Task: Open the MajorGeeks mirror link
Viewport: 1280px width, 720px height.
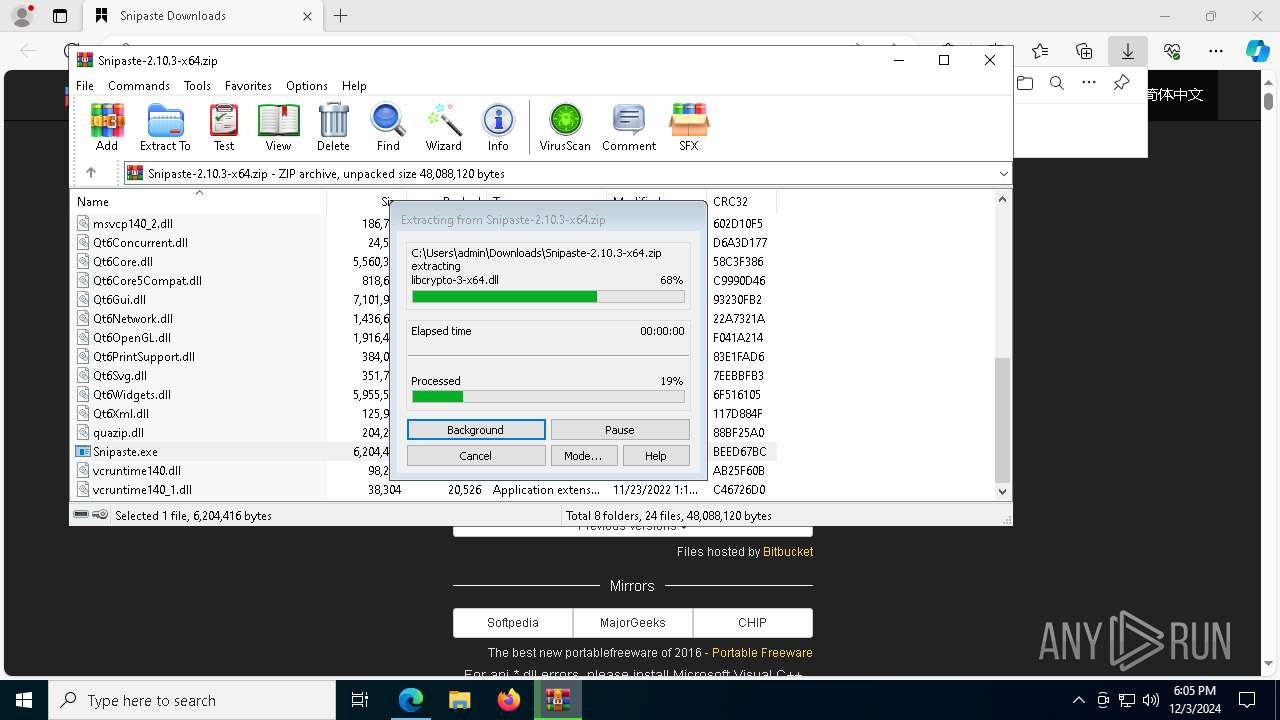Action: 633,622
